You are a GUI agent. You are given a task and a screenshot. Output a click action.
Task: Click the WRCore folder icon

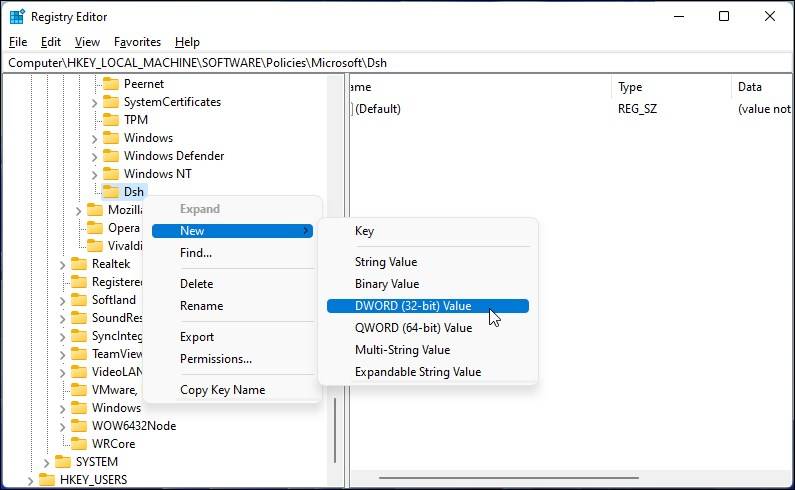tap(79, 444)
